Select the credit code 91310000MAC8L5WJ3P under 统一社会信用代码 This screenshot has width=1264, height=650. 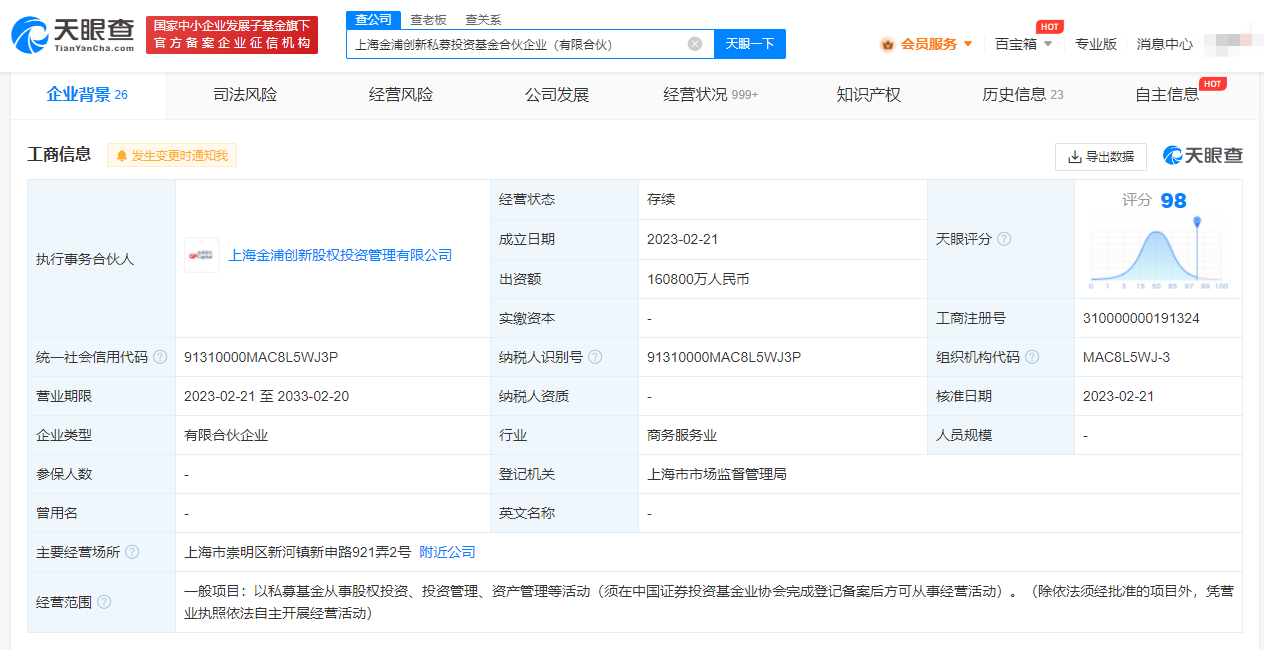[261, 357]
